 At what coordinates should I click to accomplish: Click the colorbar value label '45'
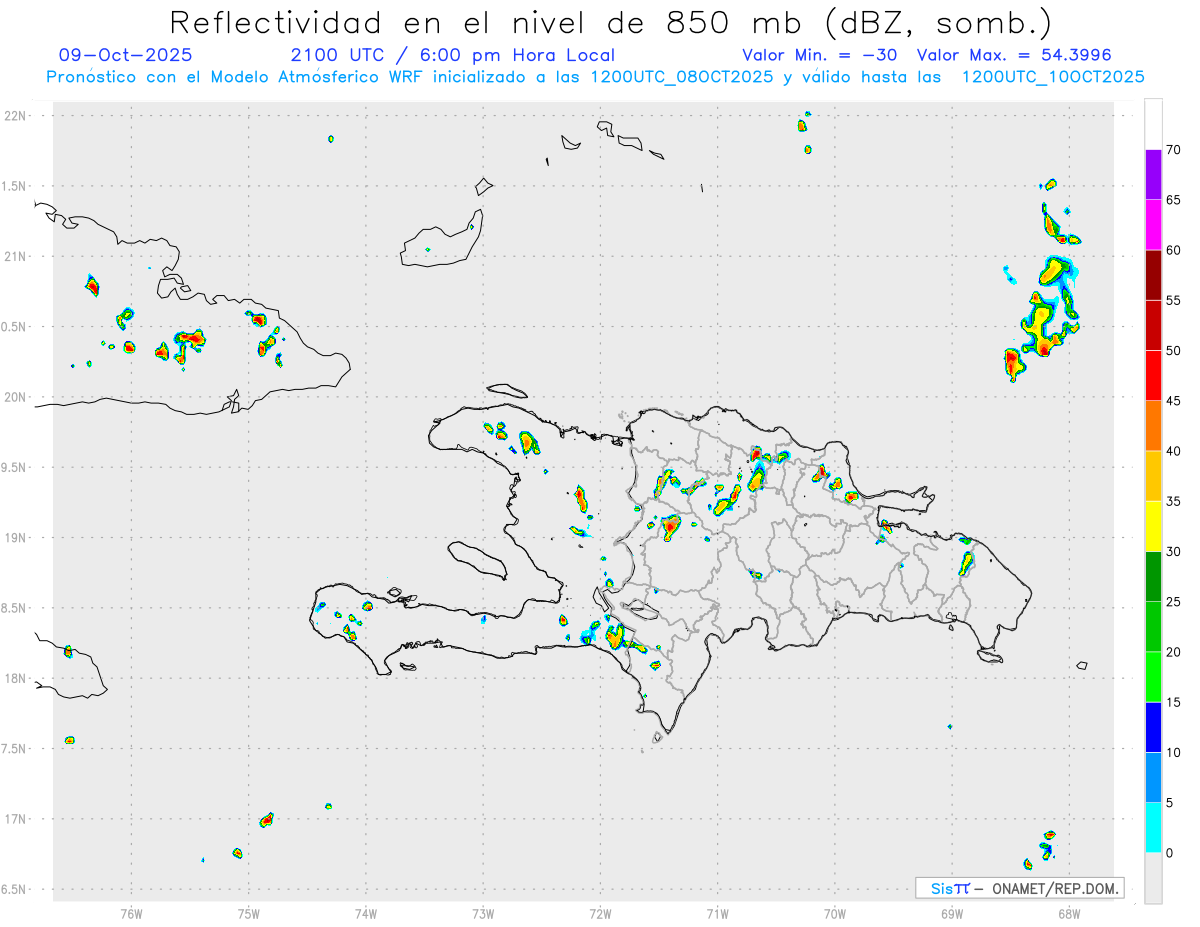[1173, 401]
